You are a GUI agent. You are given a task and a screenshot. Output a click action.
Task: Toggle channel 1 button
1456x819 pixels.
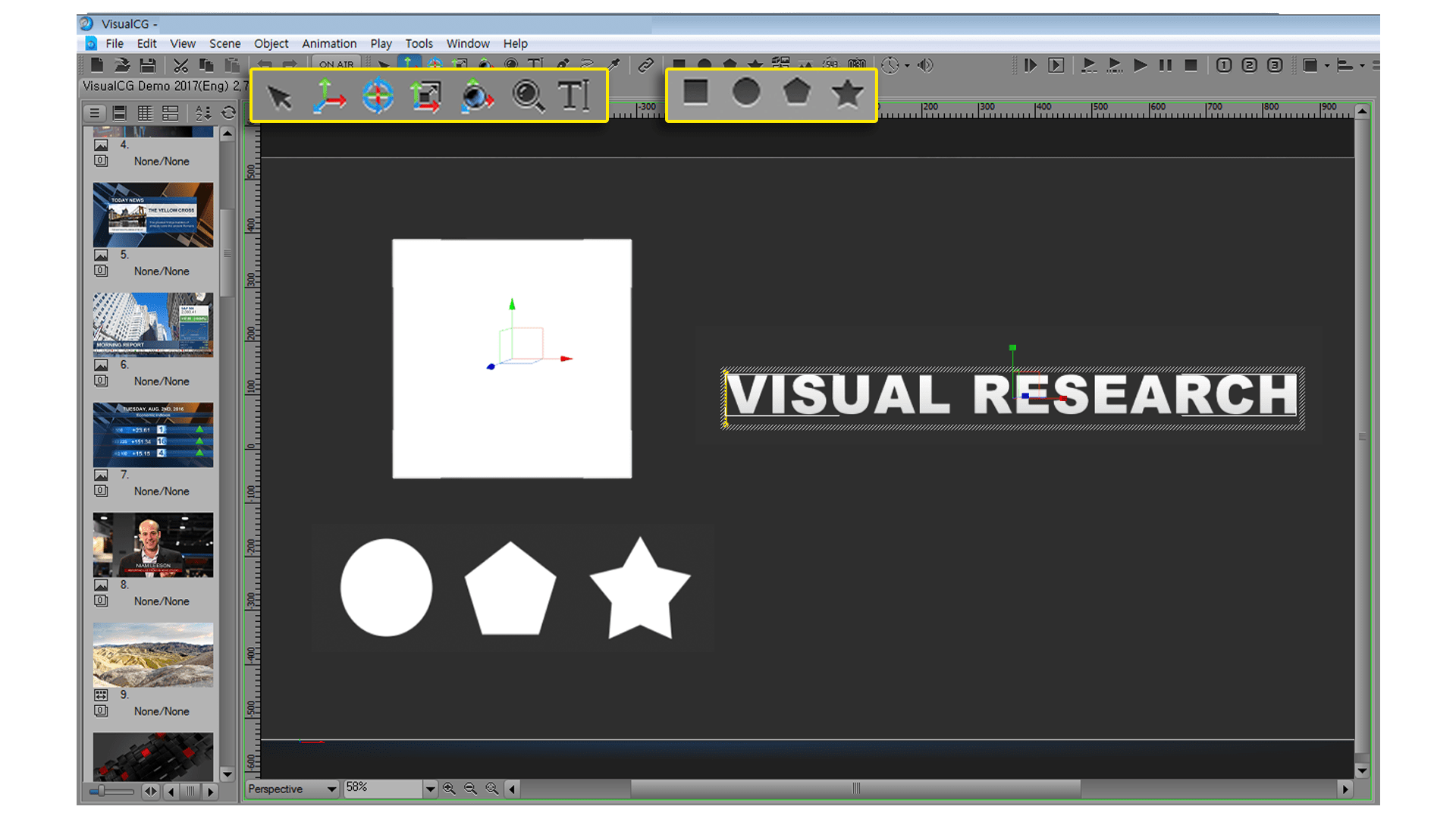pos(1224,65)
